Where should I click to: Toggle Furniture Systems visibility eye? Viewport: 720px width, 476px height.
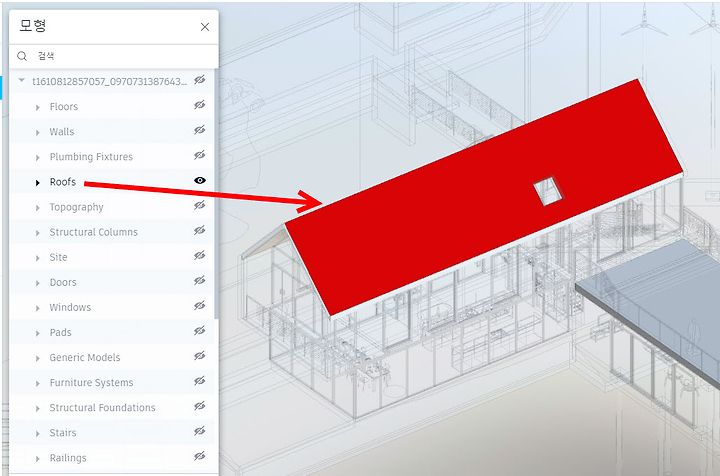(199, 381)
